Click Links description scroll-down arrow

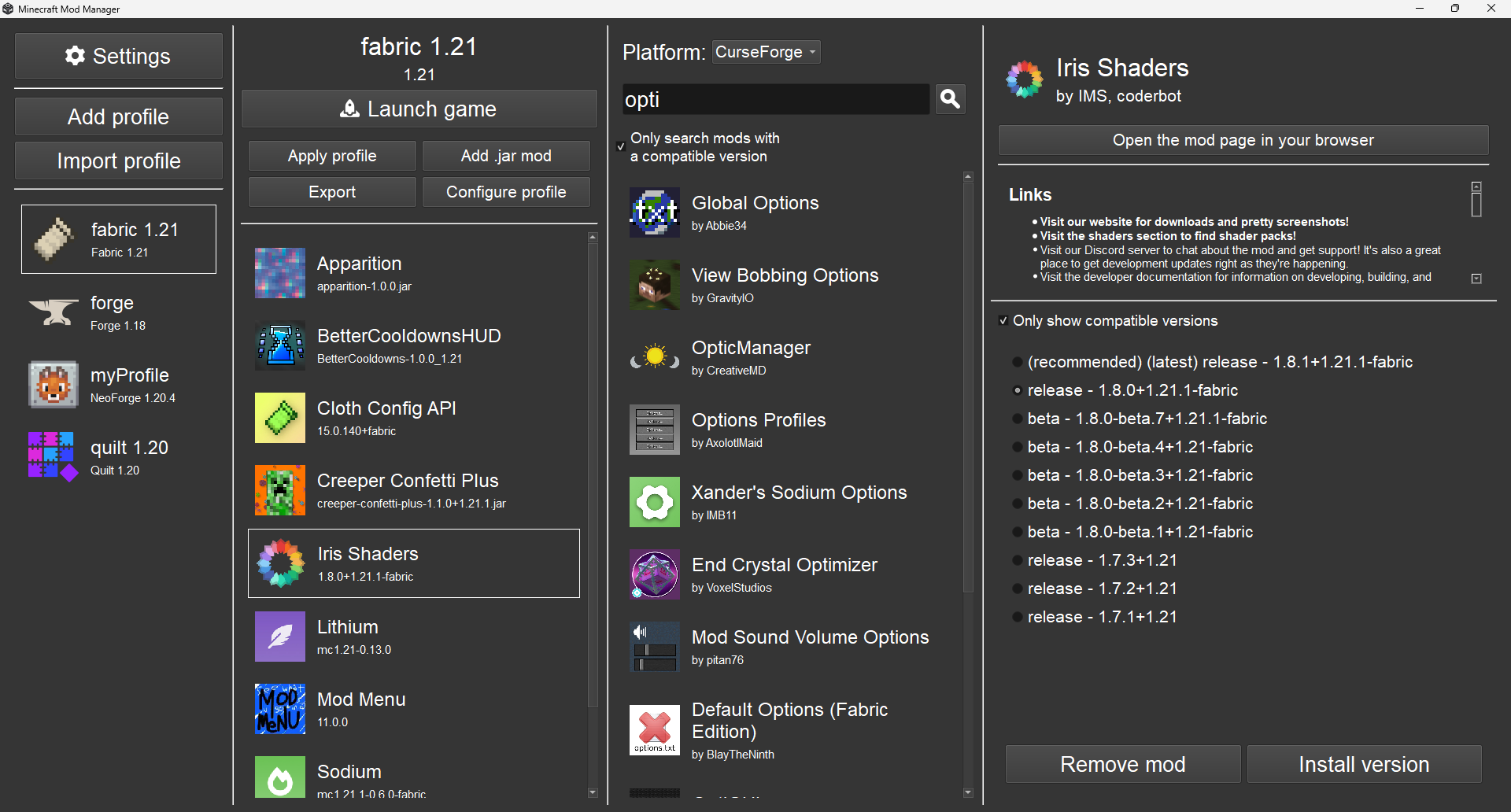tap(1476, 279)
